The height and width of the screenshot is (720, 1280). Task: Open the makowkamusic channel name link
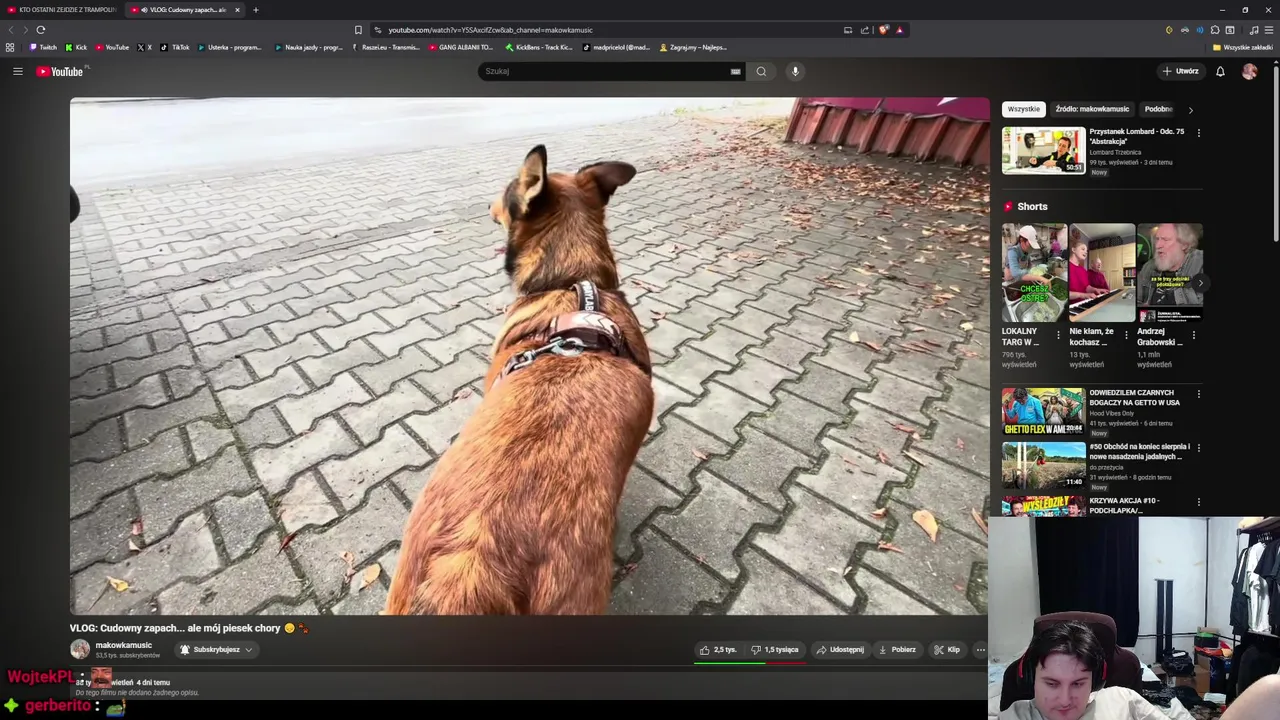pos(124,645)
